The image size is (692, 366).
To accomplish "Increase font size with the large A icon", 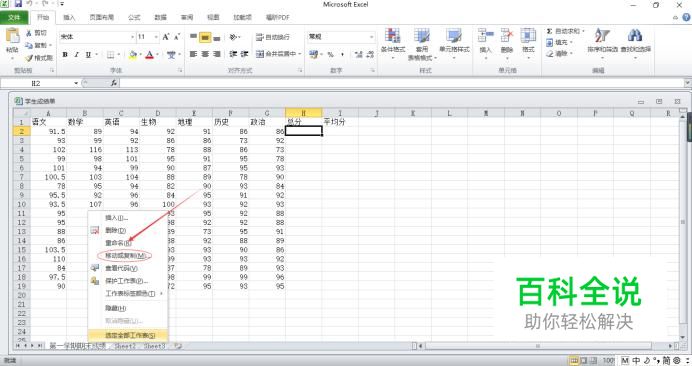I will [x=166, y=37].
